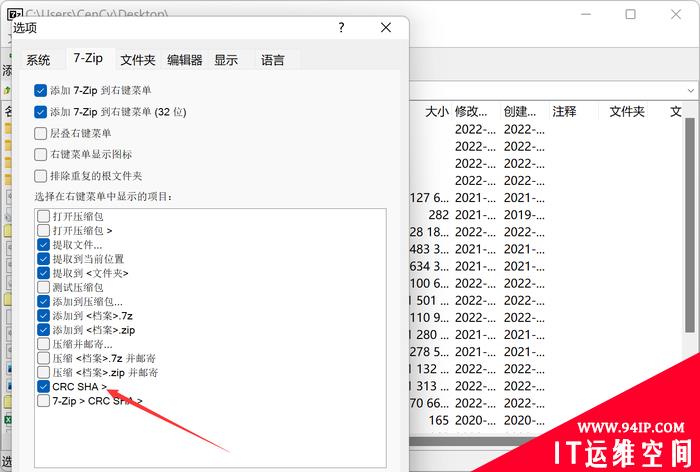
Task: Uncheck 添加到压缩包... item
Action: click(43, 302)
